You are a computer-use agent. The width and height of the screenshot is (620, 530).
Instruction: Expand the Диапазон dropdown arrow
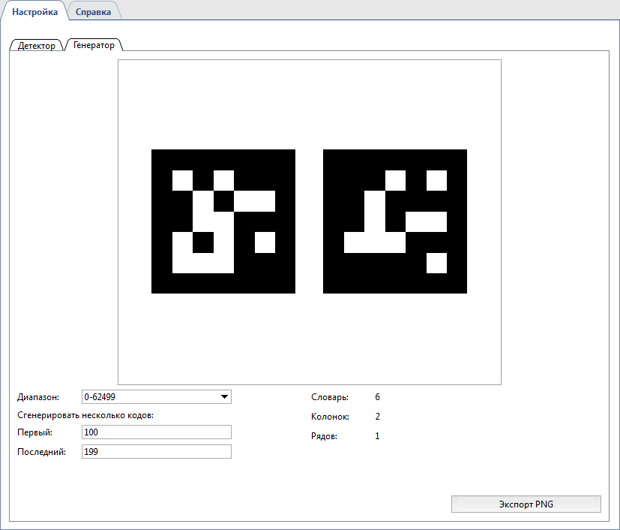(224, 397)
